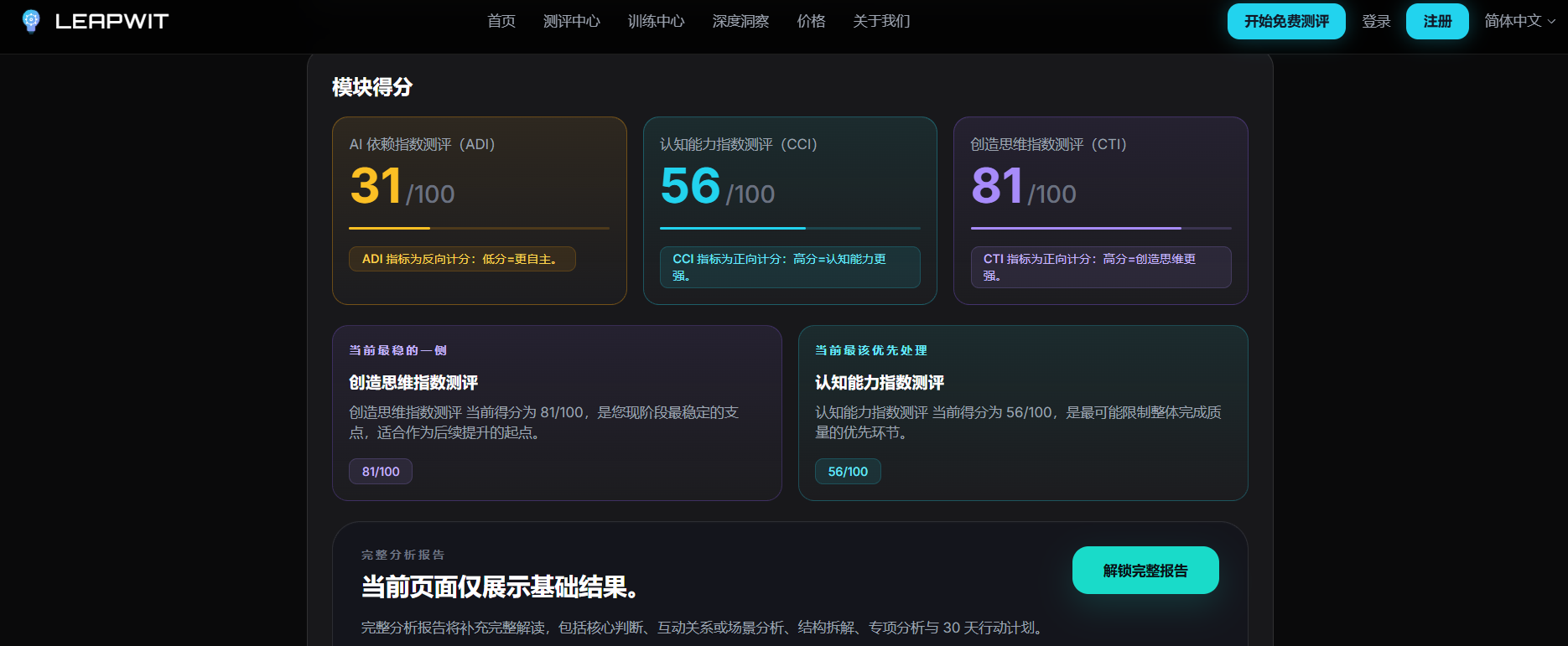
Task: Click the AI 依赖指数测评 (ADI) card title
Action: pos(422,144)
